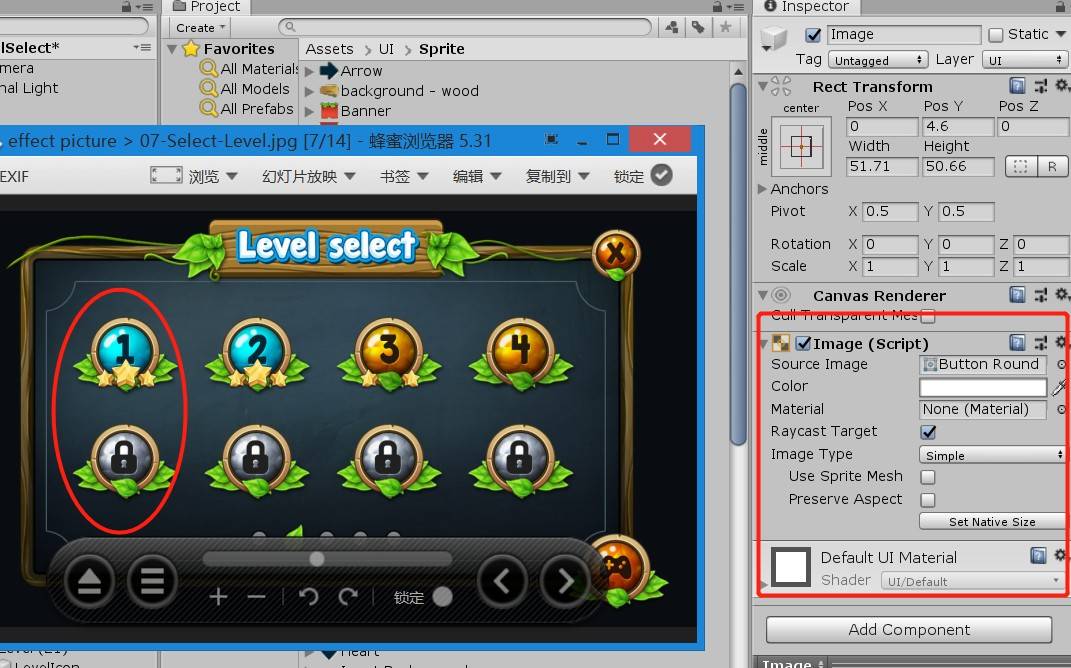The image size is (1071, 668).
Task: Open the Static options dropdown arrow
Action: [1061, 34]
